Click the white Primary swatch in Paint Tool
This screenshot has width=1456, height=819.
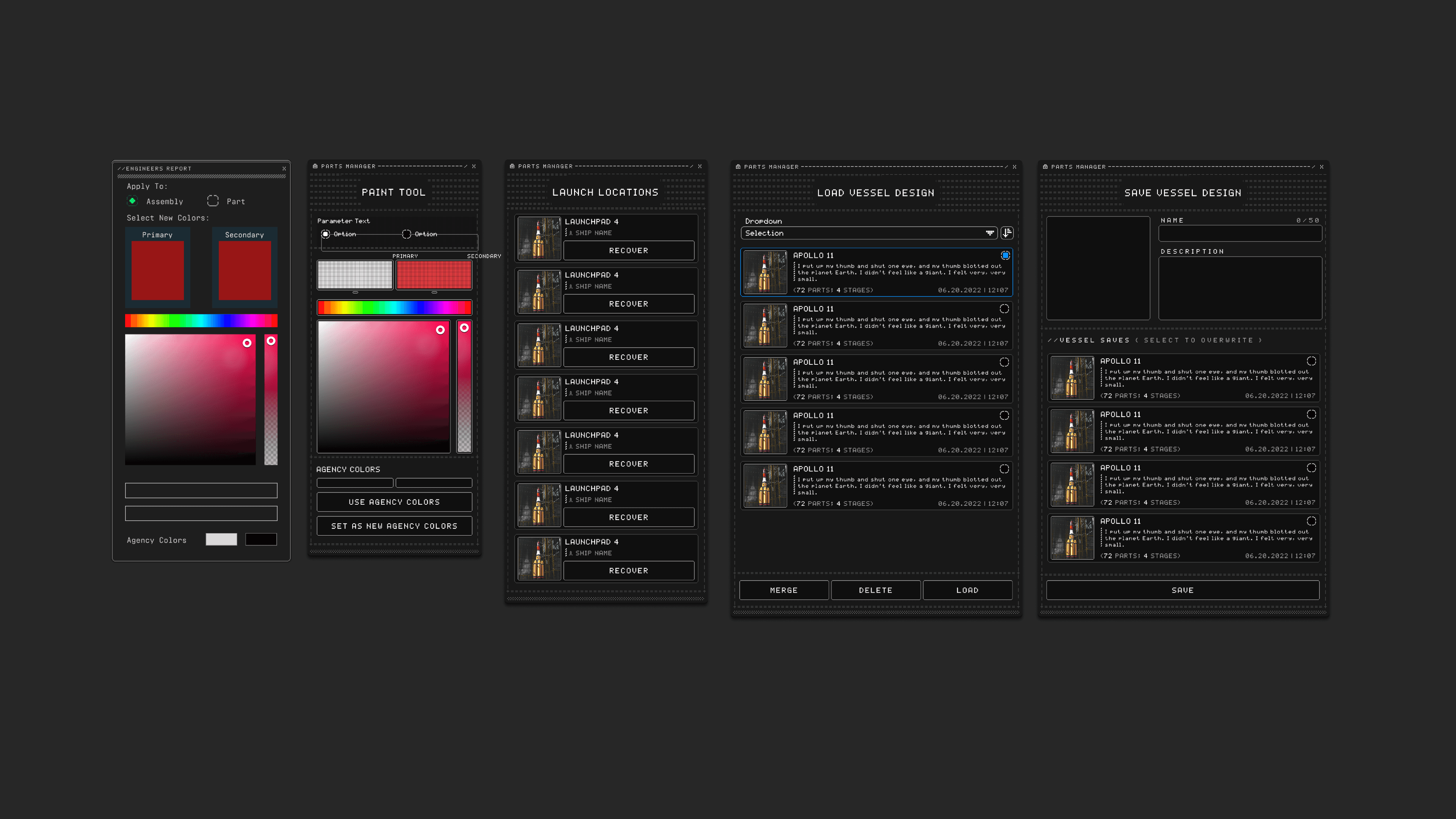point(355,275)
